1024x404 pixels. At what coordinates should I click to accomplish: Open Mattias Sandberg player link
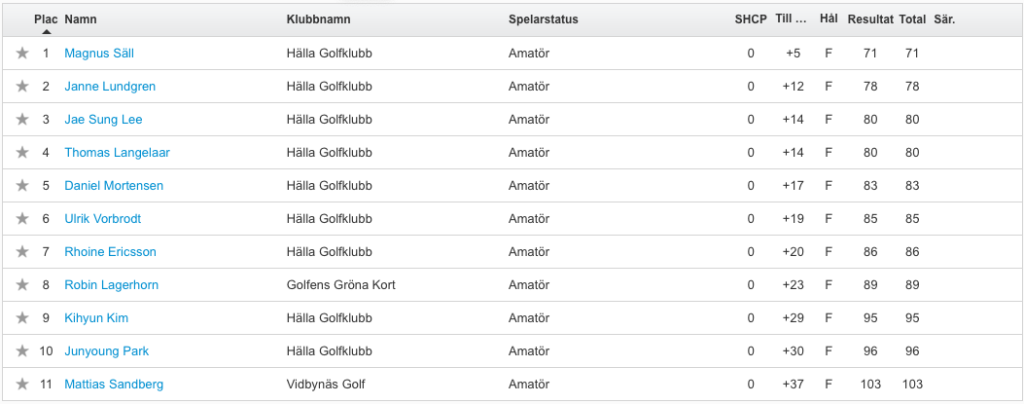[x=114, y=384]
